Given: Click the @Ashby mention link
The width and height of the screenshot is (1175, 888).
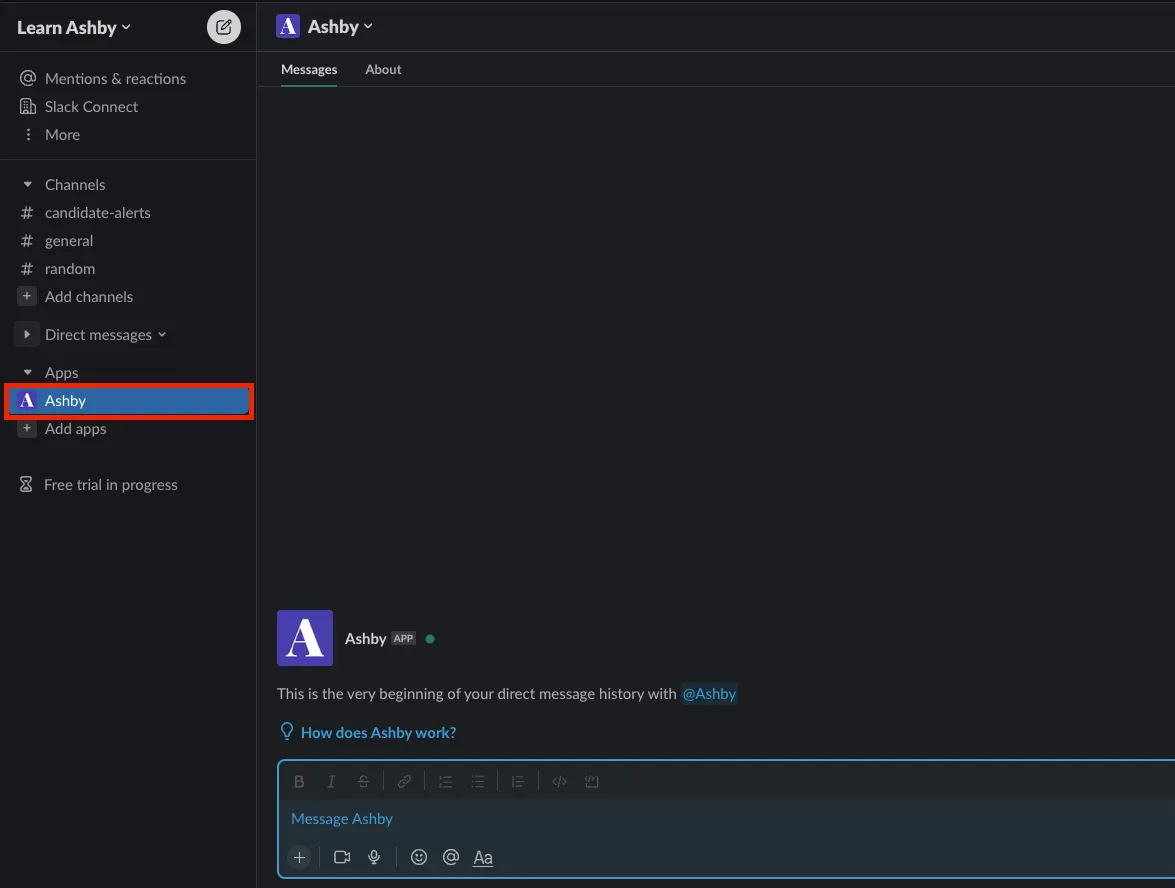Looking at the screenshot, I should (709, 694).
